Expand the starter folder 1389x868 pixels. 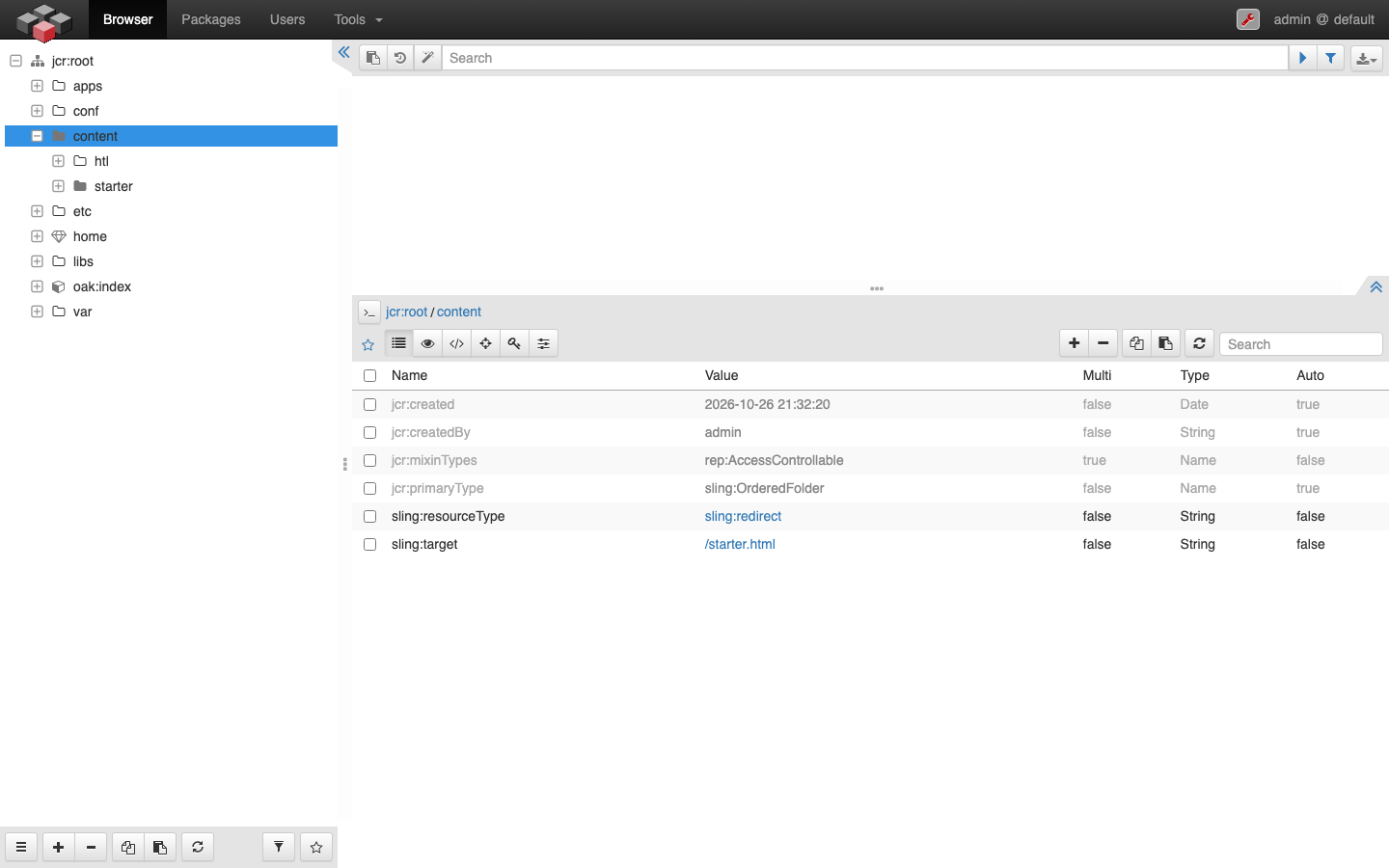point(58,186)
